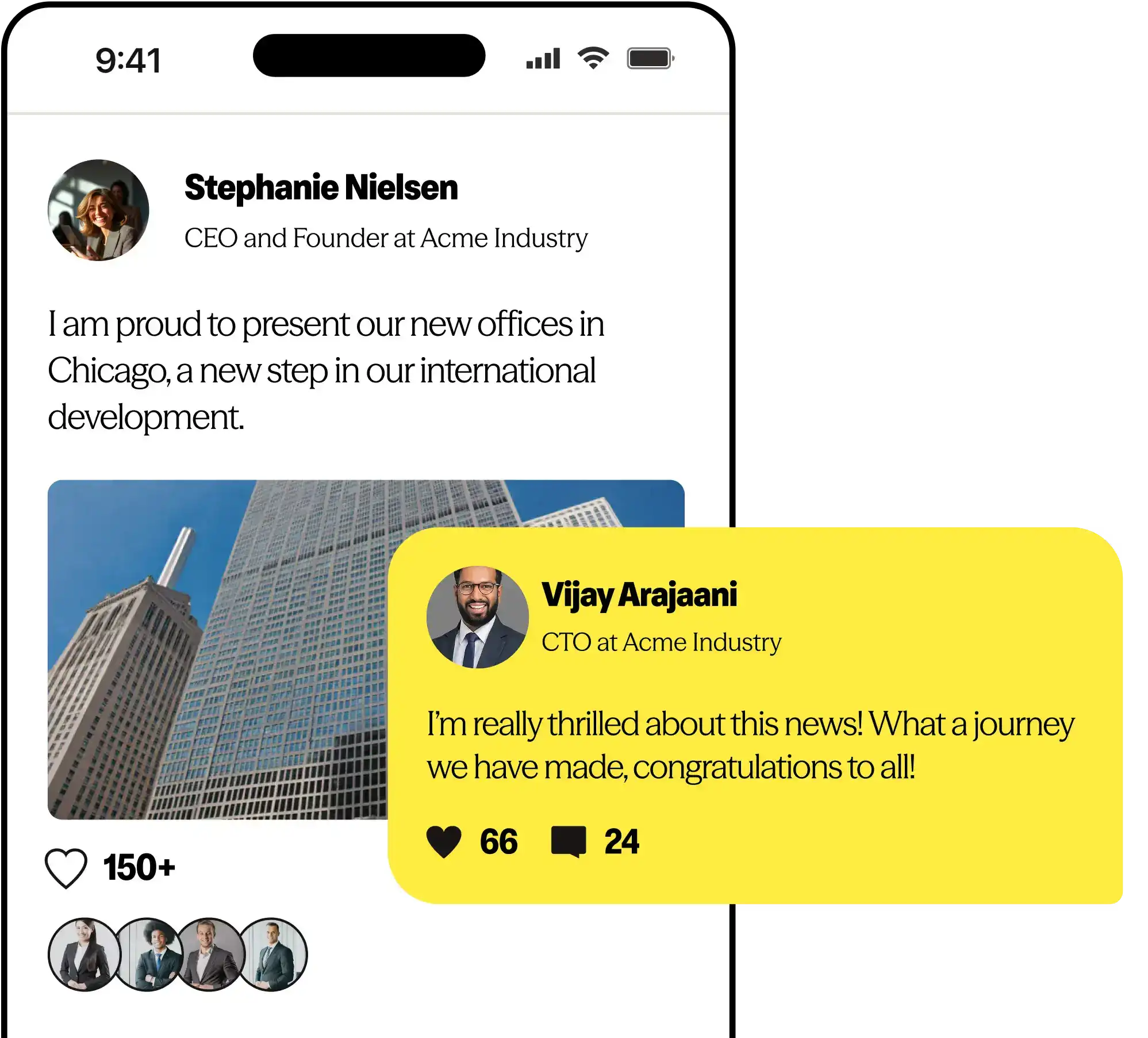Select the third liker avatar

pyautogui.click(x=210, y=955)
